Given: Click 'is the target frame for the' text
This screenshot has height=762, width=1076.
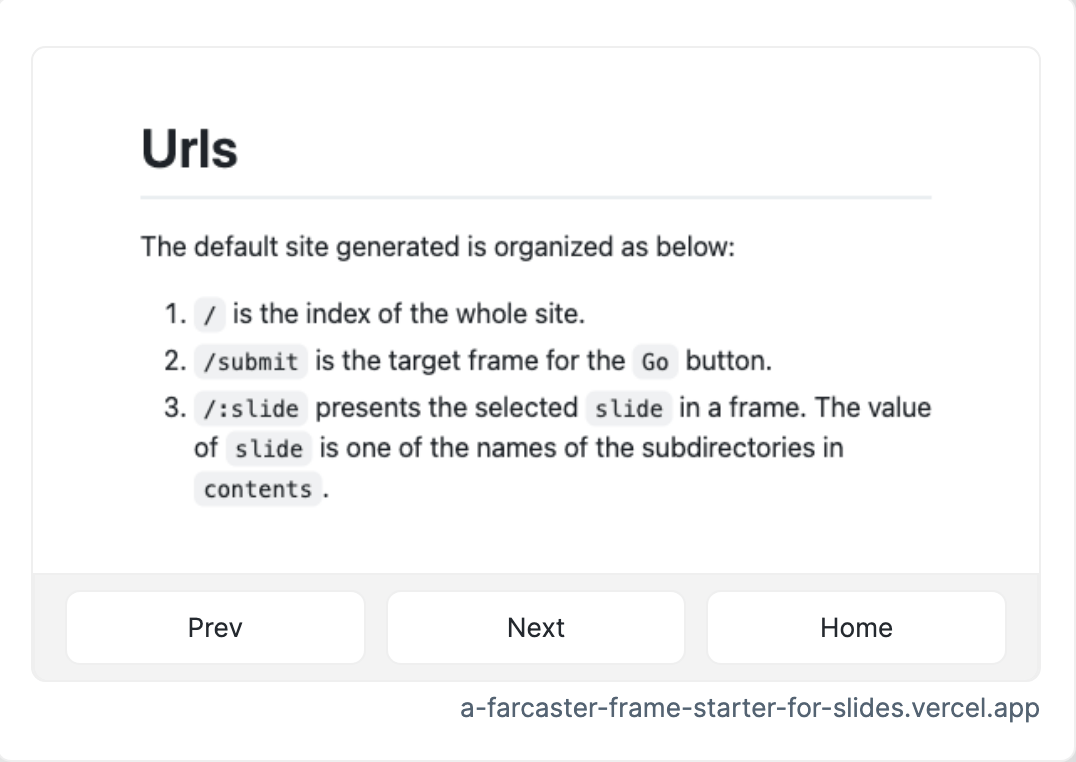Looking at the screenshot, I should coord(470,360).
